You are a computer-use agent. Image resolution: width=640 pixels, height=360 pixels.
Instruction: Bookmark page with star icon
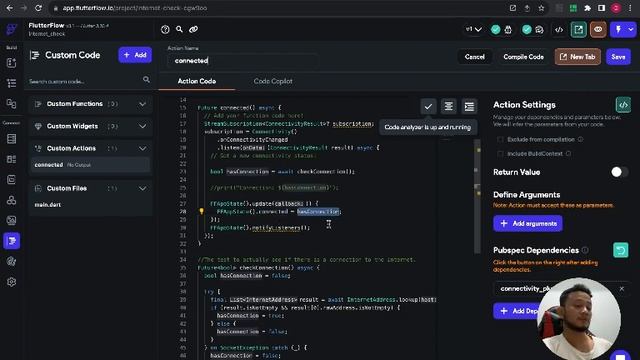point(541,8)
